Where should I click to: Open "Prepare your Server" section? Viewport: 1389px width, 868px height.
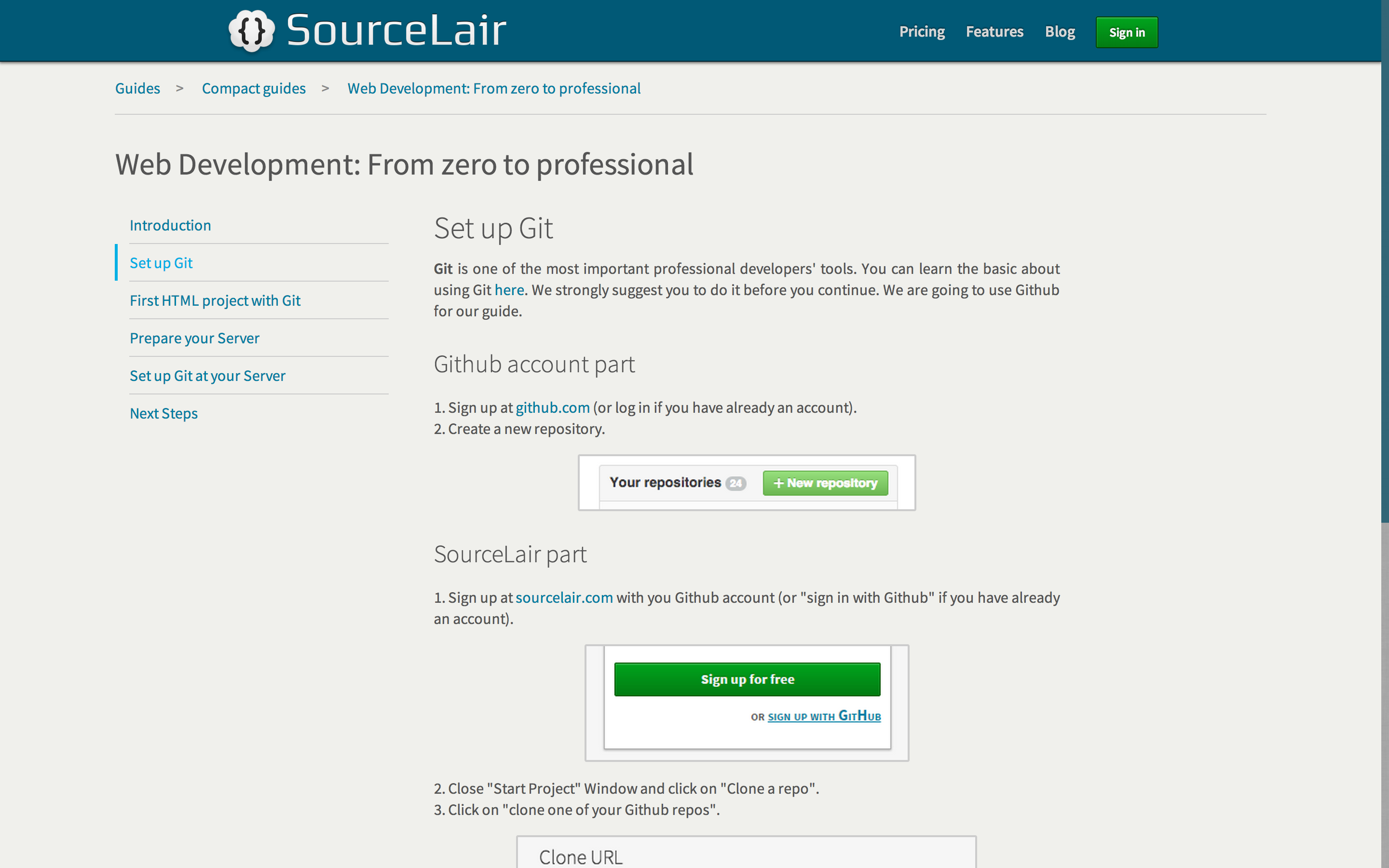point(194,338)
